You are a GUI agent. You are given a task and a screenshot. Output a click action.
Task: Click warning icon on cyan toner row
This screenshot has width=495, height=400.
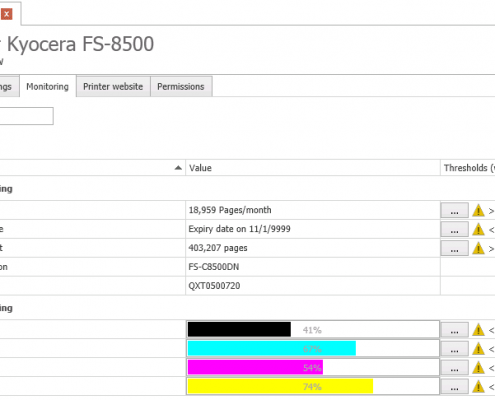pos(478,349)
